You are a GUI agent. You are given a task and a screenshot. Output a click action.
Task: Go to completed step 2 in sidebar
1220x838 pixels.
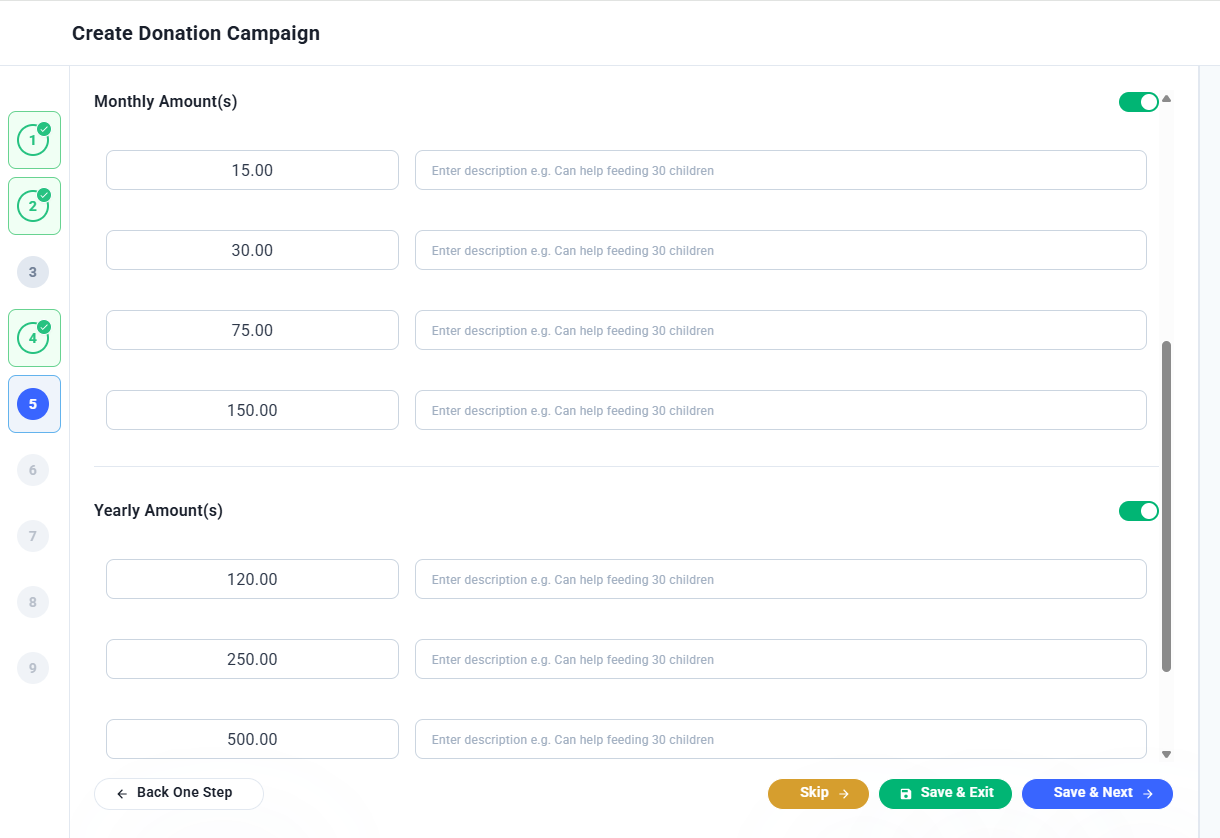tap(34, 206)
